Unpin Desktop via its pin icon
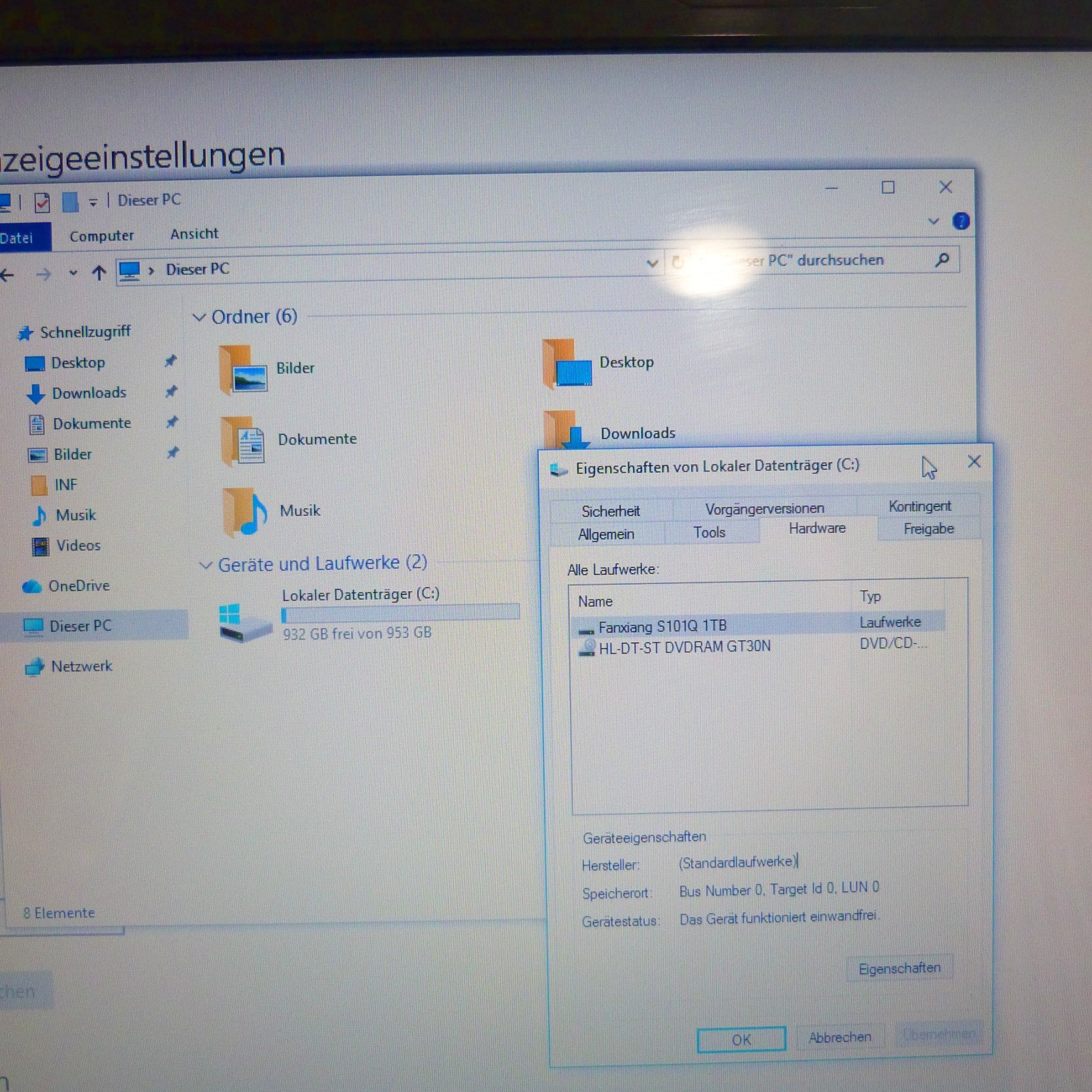 171,360
